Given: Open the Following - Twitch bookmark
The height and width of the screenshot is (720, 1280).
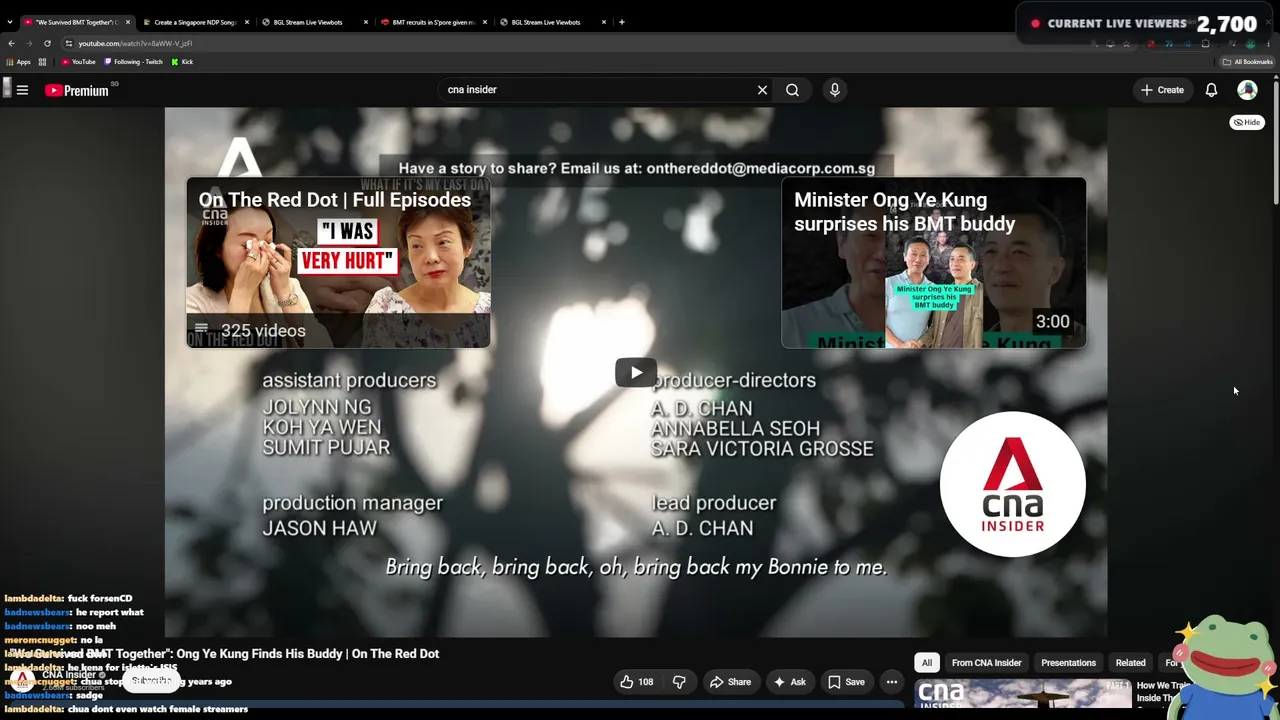Looking at the screenshot, I should tap(133, 62).
